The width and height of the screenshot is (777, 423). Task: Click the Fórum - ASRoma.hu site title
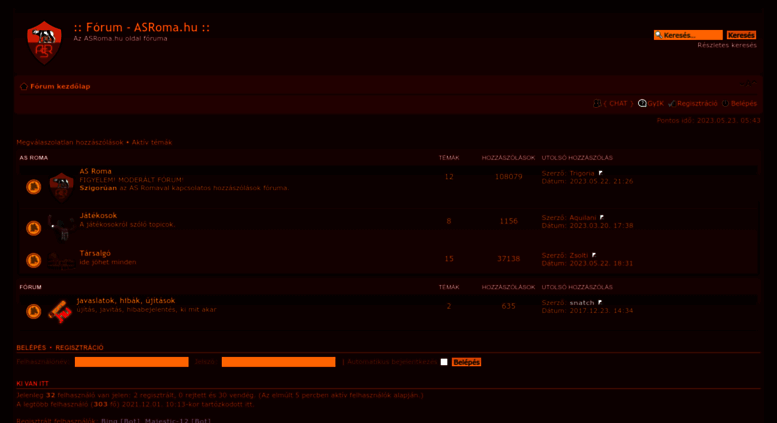[x=142, y=27]
